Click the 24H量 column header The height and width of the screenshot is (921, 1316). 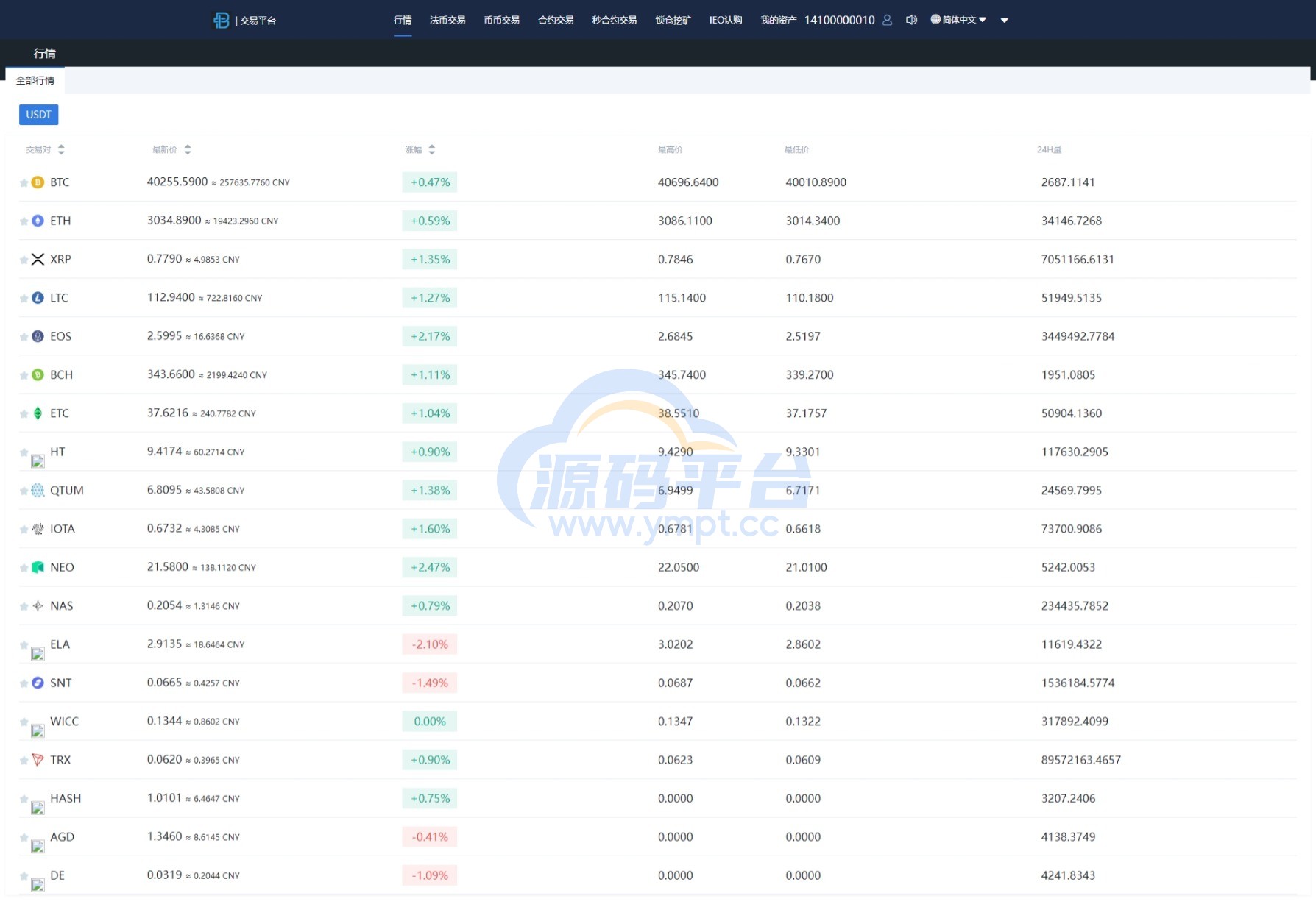(x=1050, y=149)
